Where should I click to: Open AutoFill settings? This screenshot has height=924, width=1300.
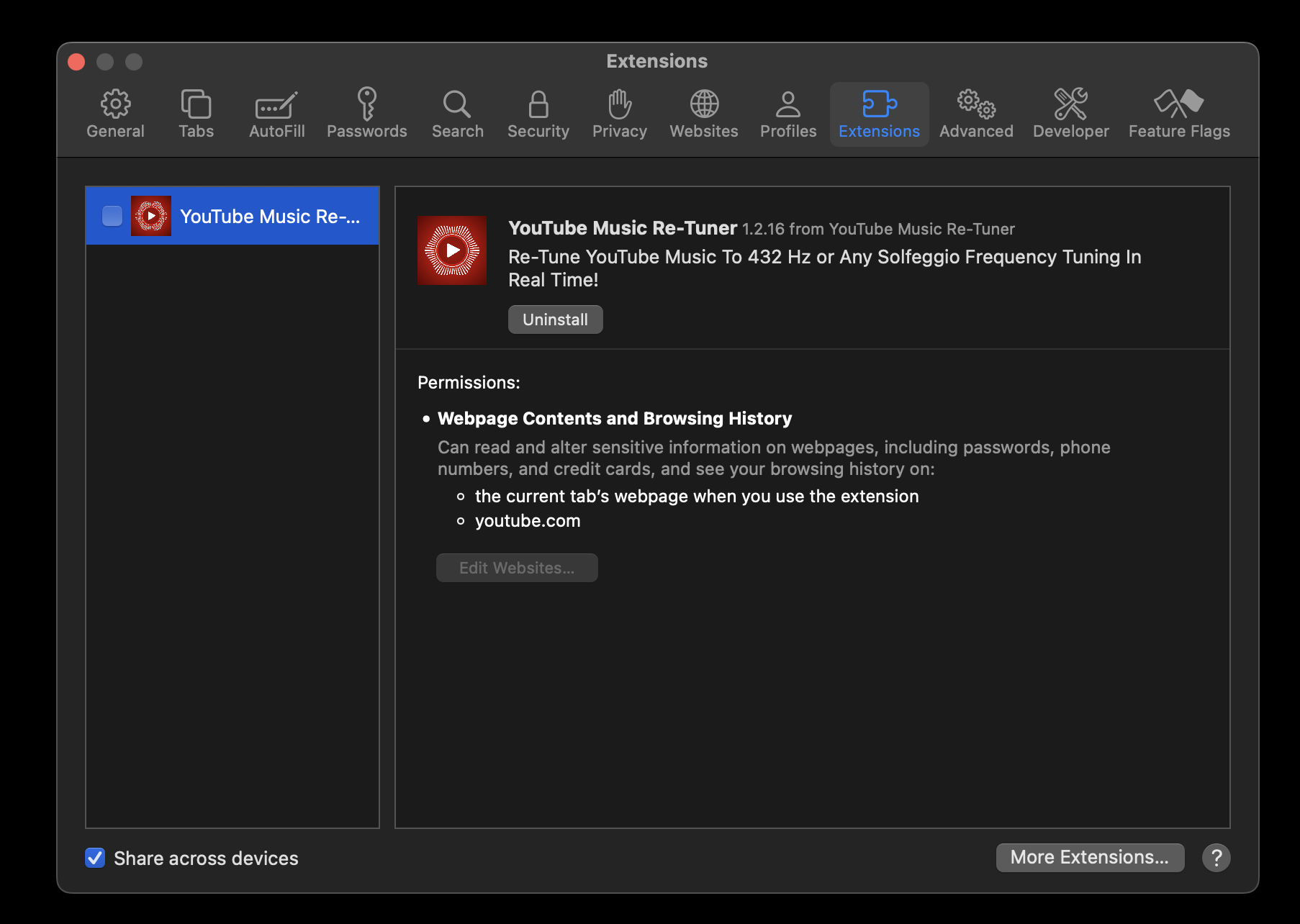(x=276, y=114)
